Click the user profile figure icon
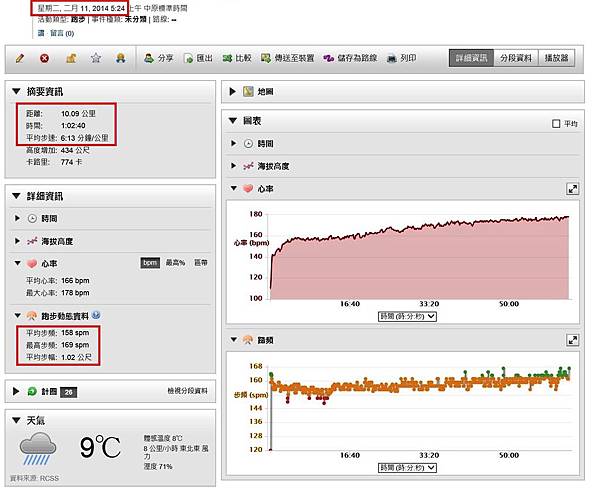600x493 pixels. click(121, 58)
